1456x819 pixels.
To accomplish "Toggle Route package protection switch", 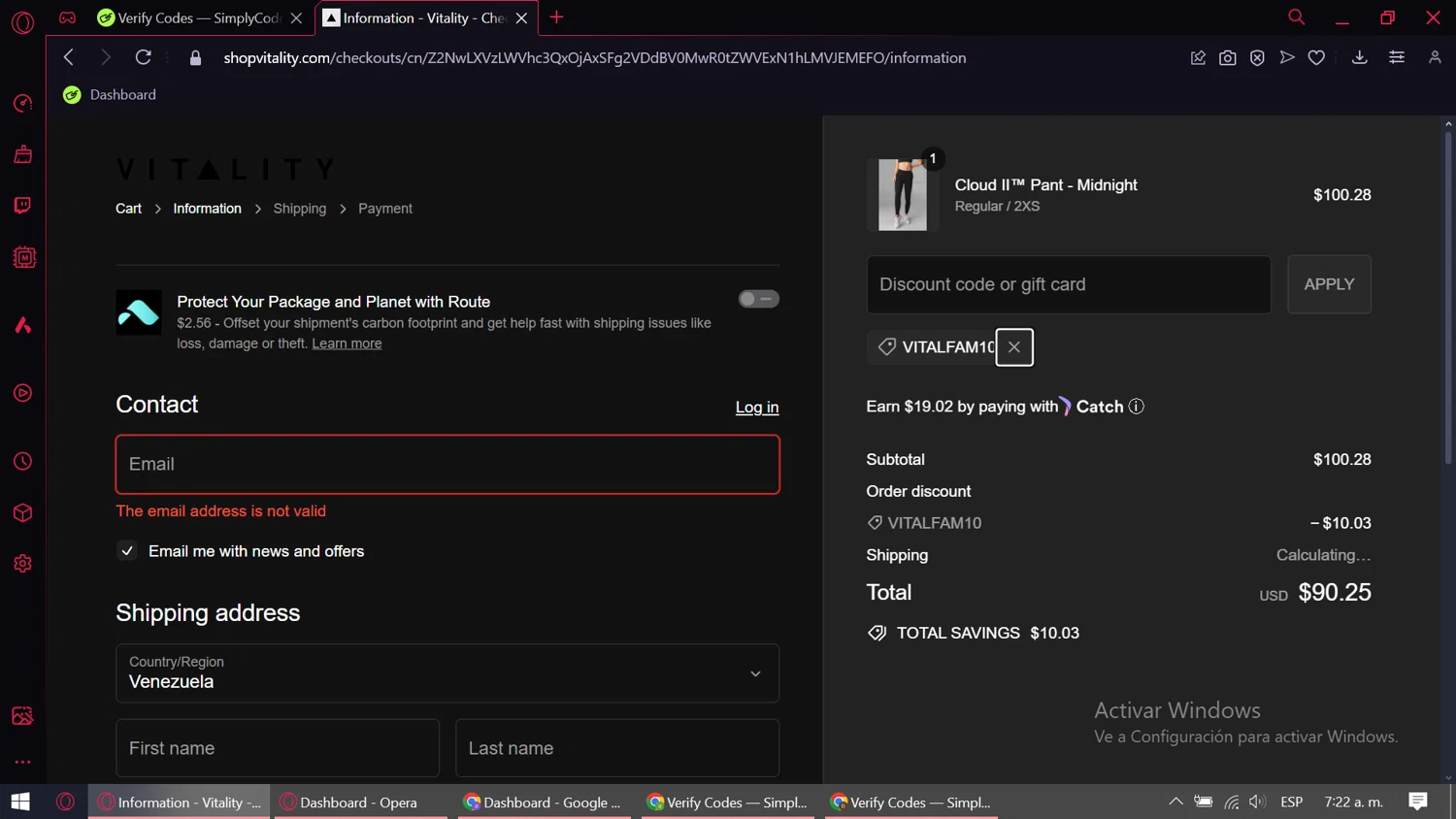I will click(x=758, y=299).
